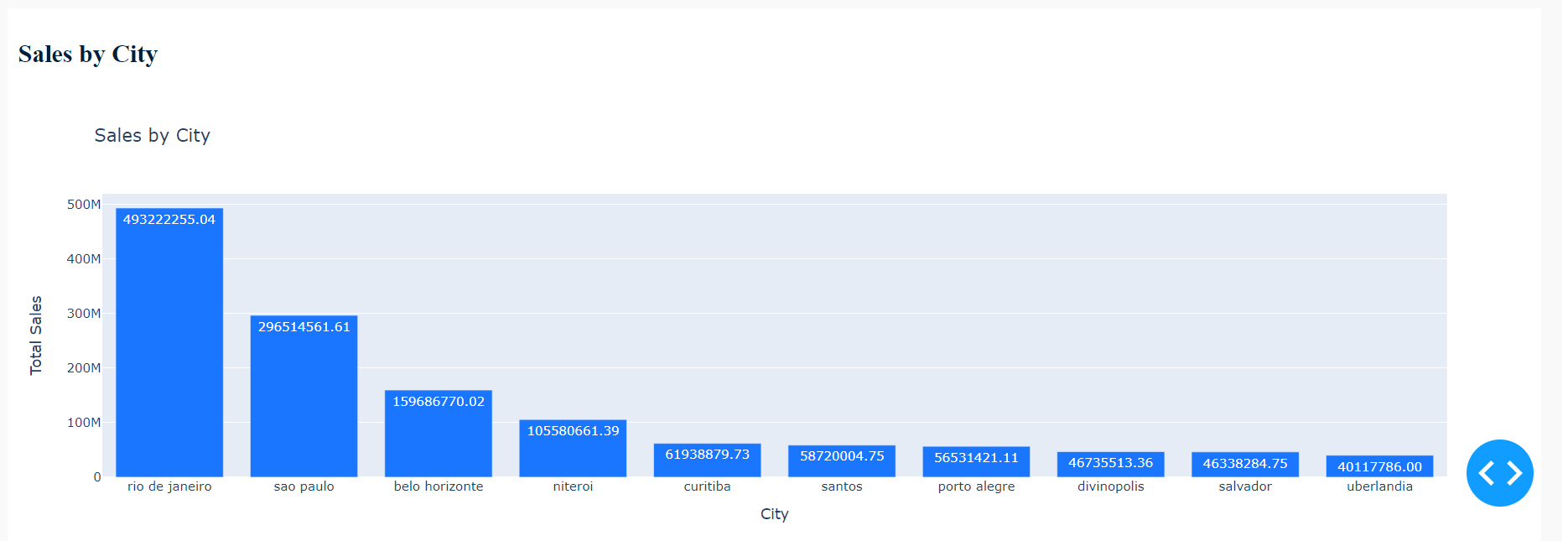Screen dimensions: 1568x541
Task: Click the 200M y-axis tick label
Action: coord(84,368)
